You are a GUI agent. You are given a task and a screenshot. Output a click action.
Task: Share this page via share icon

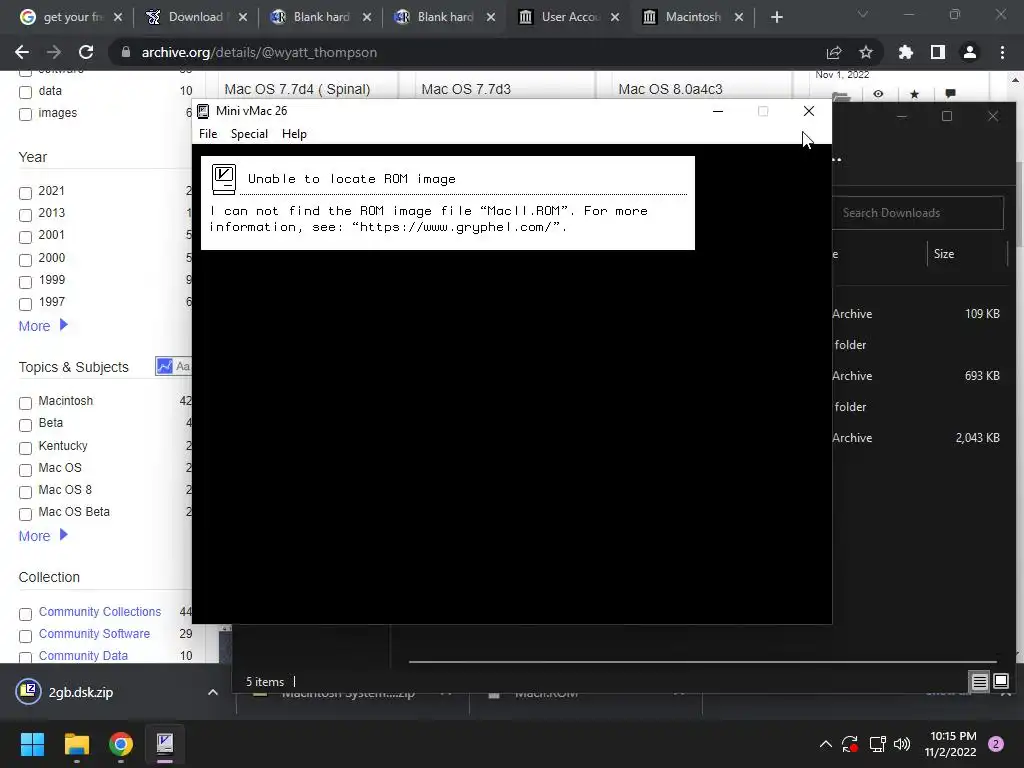coord(834,52)
